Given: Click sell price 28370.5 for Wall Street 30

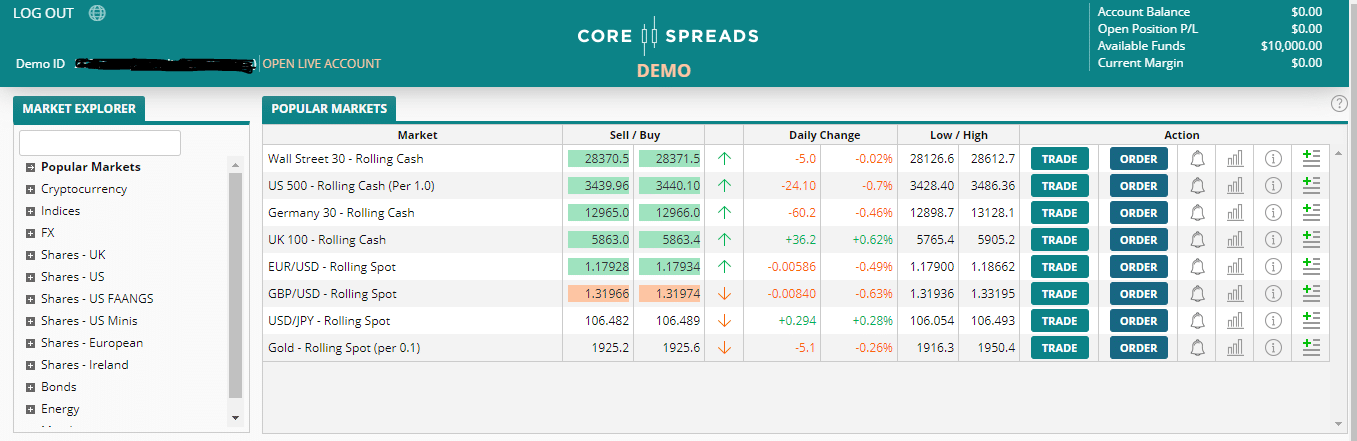Looking at the screenshot, I should tap(599, 158).
